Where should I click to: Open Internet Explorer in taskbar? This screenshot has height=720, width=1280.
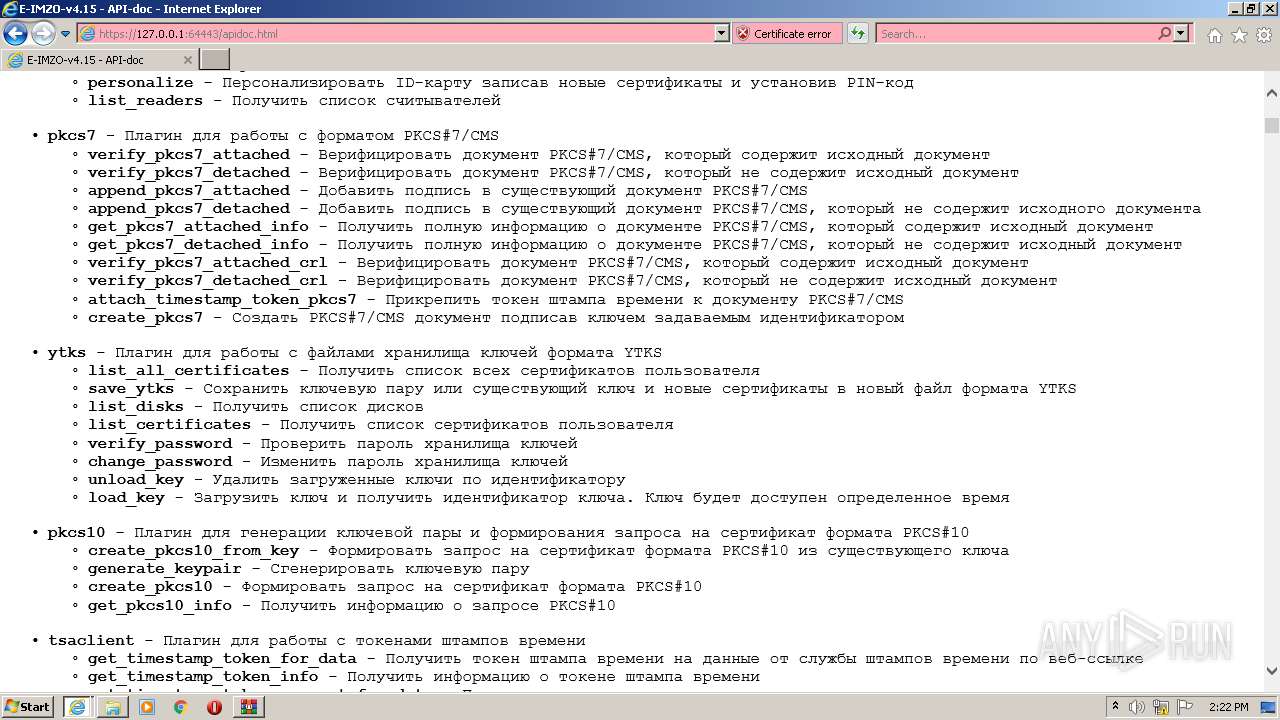click(x=78, y=706)
